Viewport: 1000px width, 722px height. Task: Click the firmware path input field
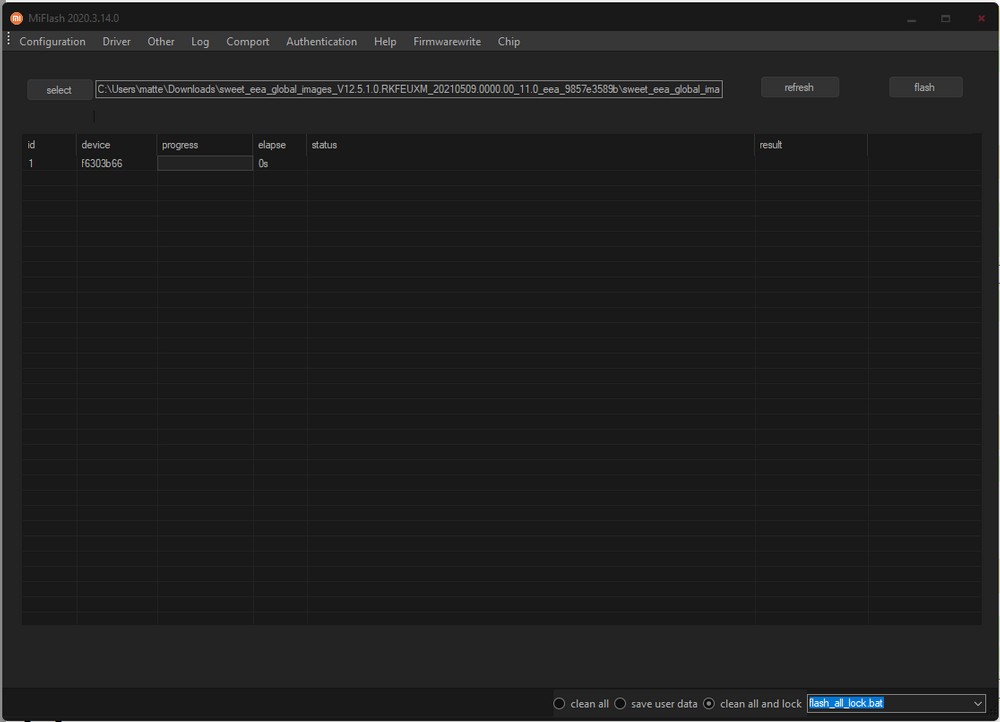408,89
